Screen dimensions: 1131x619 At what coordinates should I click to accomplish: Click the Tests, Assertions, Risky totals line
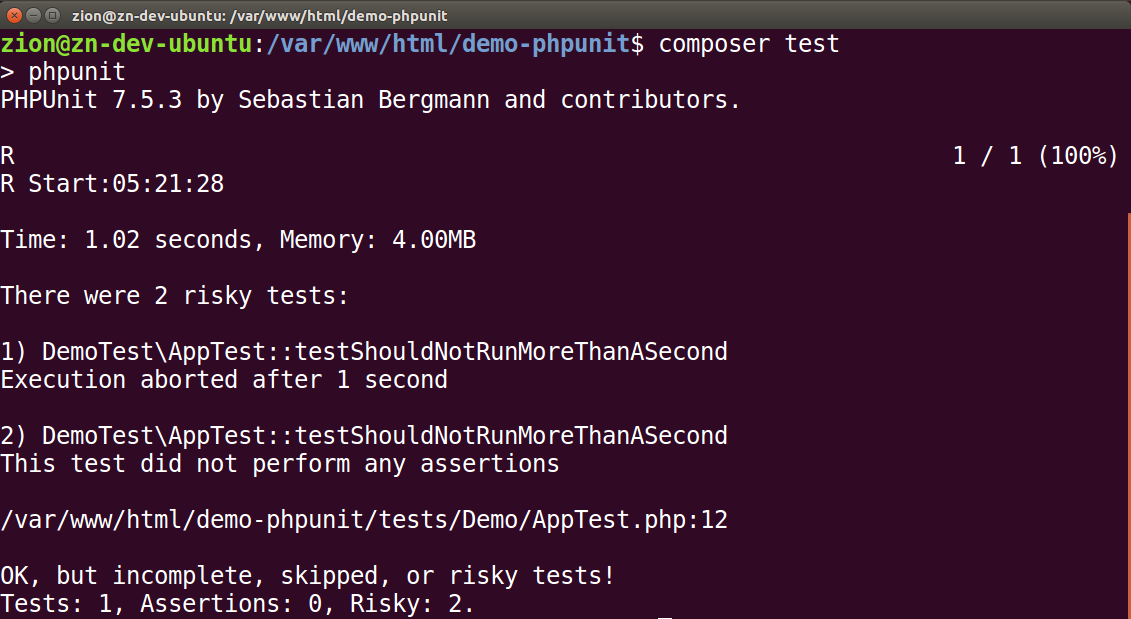[x=238, y=604]
